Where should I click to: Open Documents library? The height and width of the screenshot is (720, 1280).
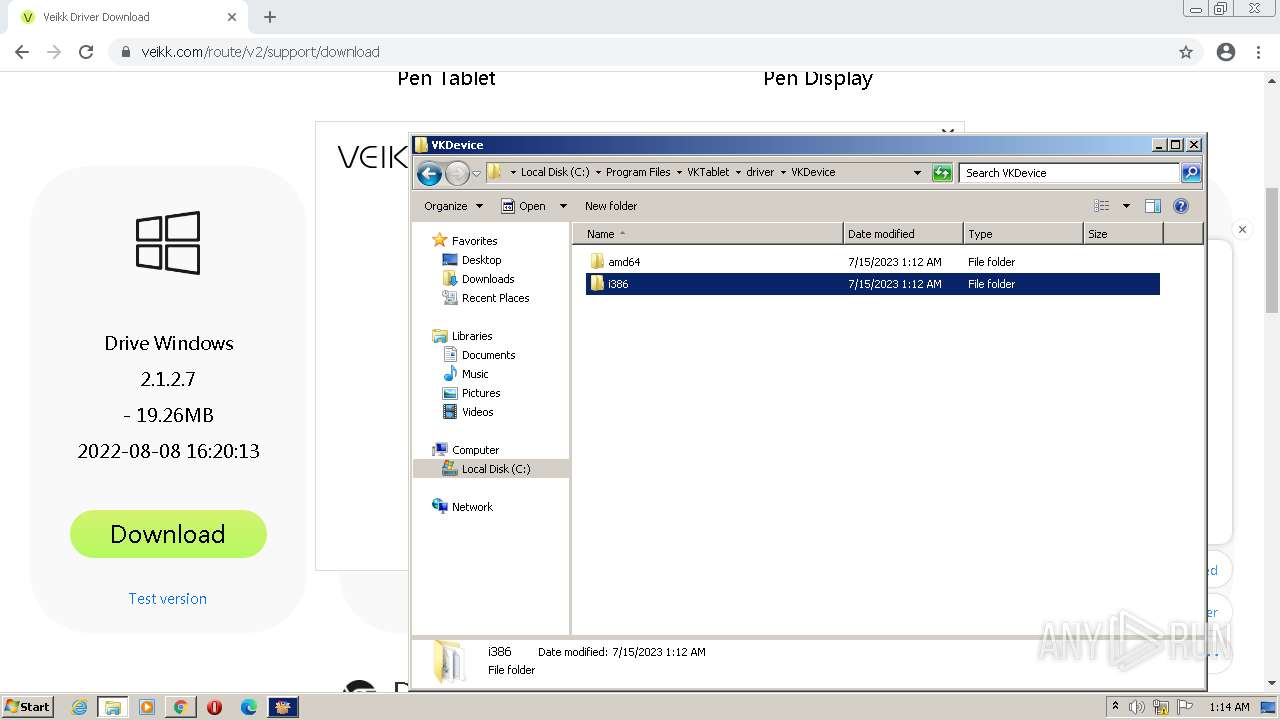pyautogui.click(x=488, y=355)
